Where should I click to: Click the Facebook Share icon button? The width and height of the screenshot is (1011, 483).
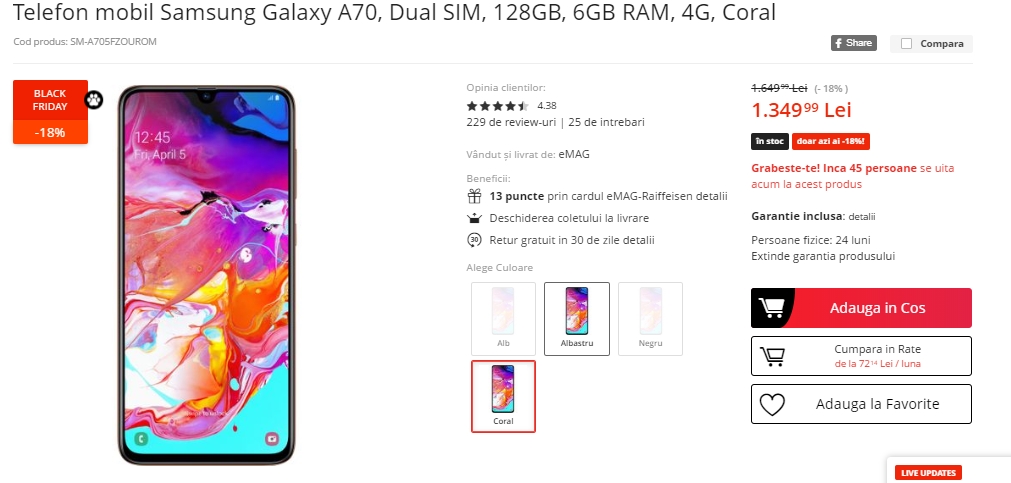pos(853,43)
